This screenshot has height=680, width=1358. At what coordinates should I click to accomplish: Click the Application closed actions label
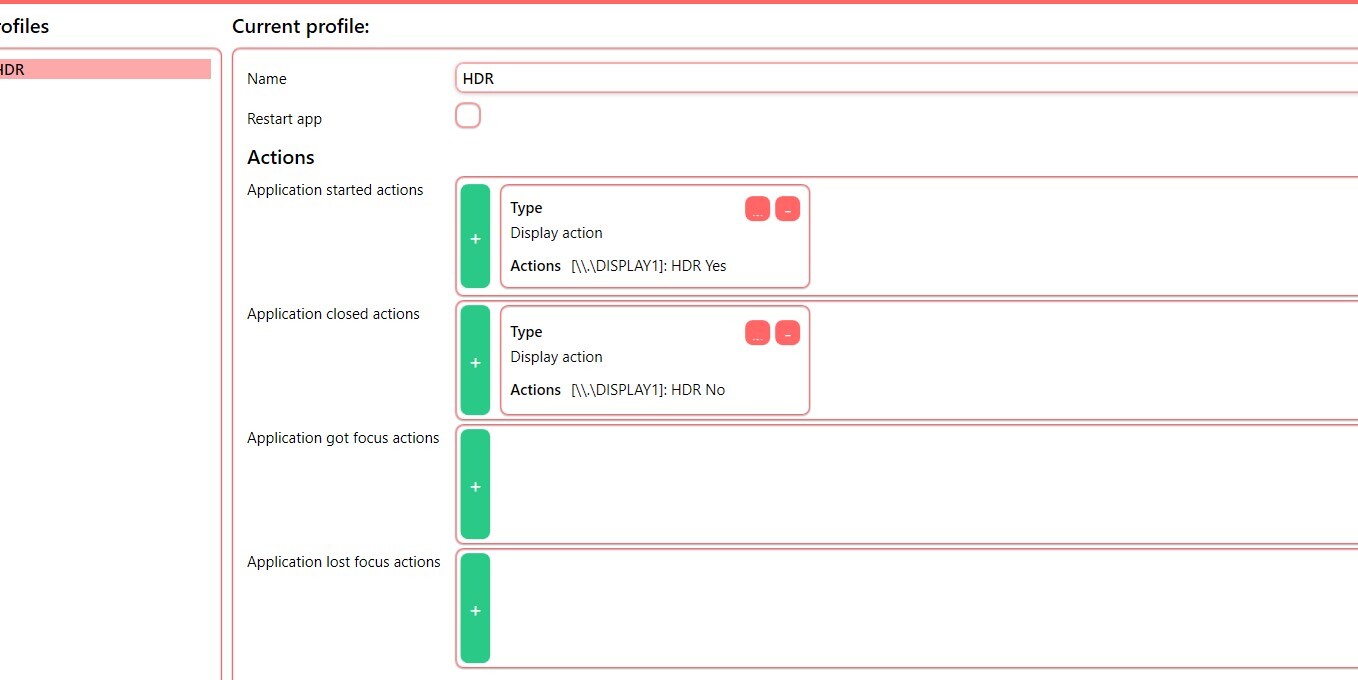(333, 314)
